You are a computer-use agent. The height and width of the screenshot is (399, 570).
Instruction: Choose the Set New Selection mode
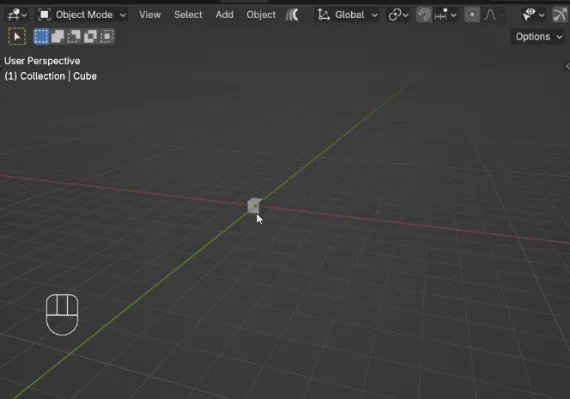pyautogui.click(x=41, y=36)
